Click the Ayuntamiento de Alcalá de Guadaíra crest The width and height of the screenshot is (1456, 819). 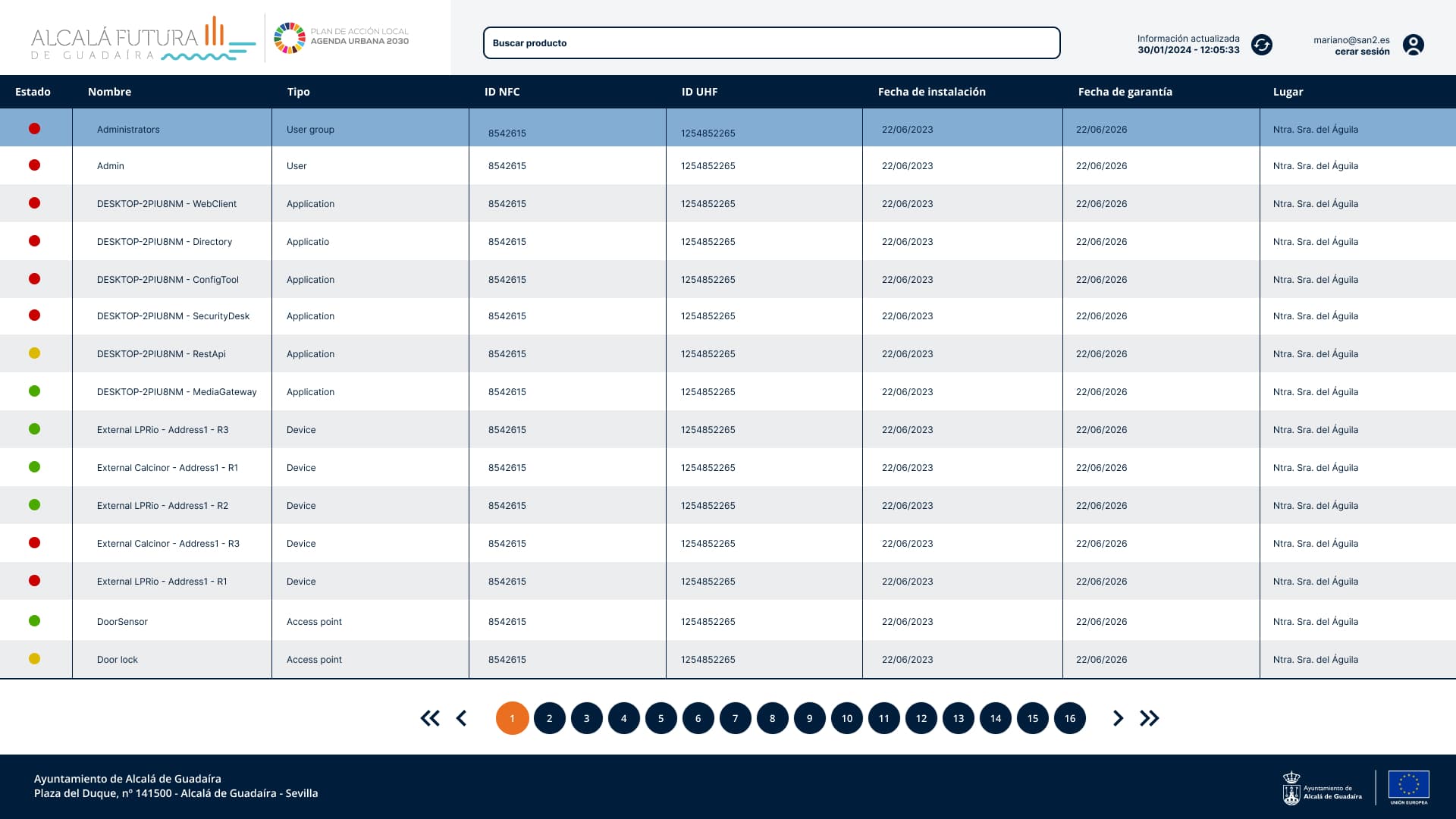point(1291,788)
